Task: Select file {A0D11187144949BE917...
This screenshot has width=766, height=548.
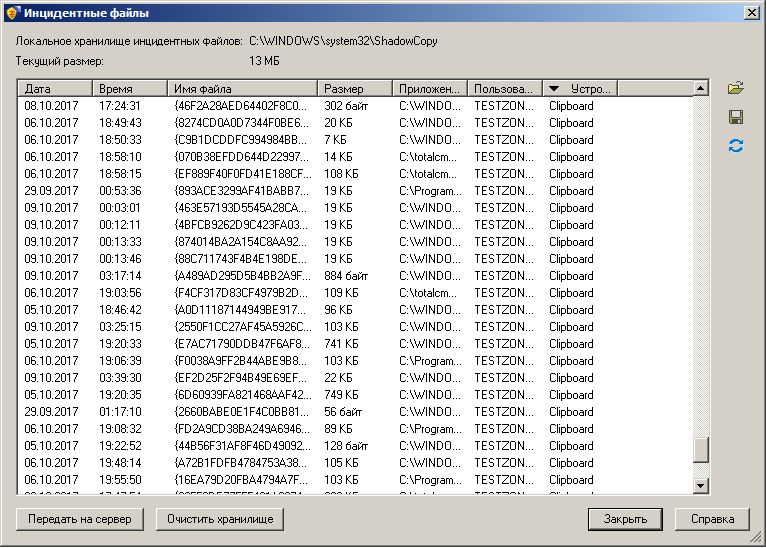Action: pyautogui.click(x=240, y=310)
